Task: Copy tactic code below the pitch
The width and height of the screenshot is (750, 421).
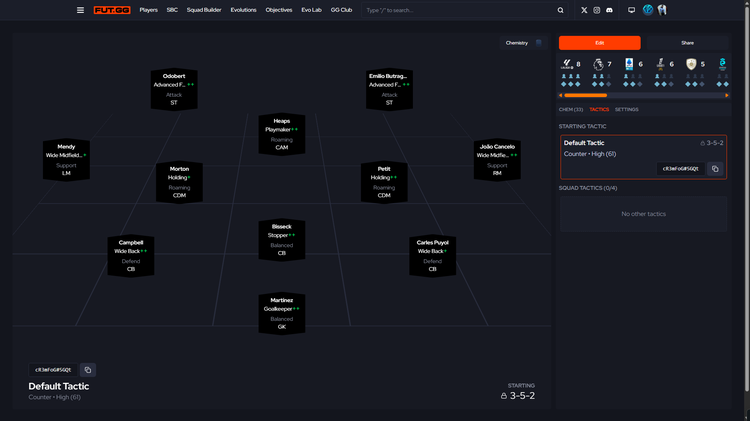Action: pyautogui.click(x=88, y=370)
